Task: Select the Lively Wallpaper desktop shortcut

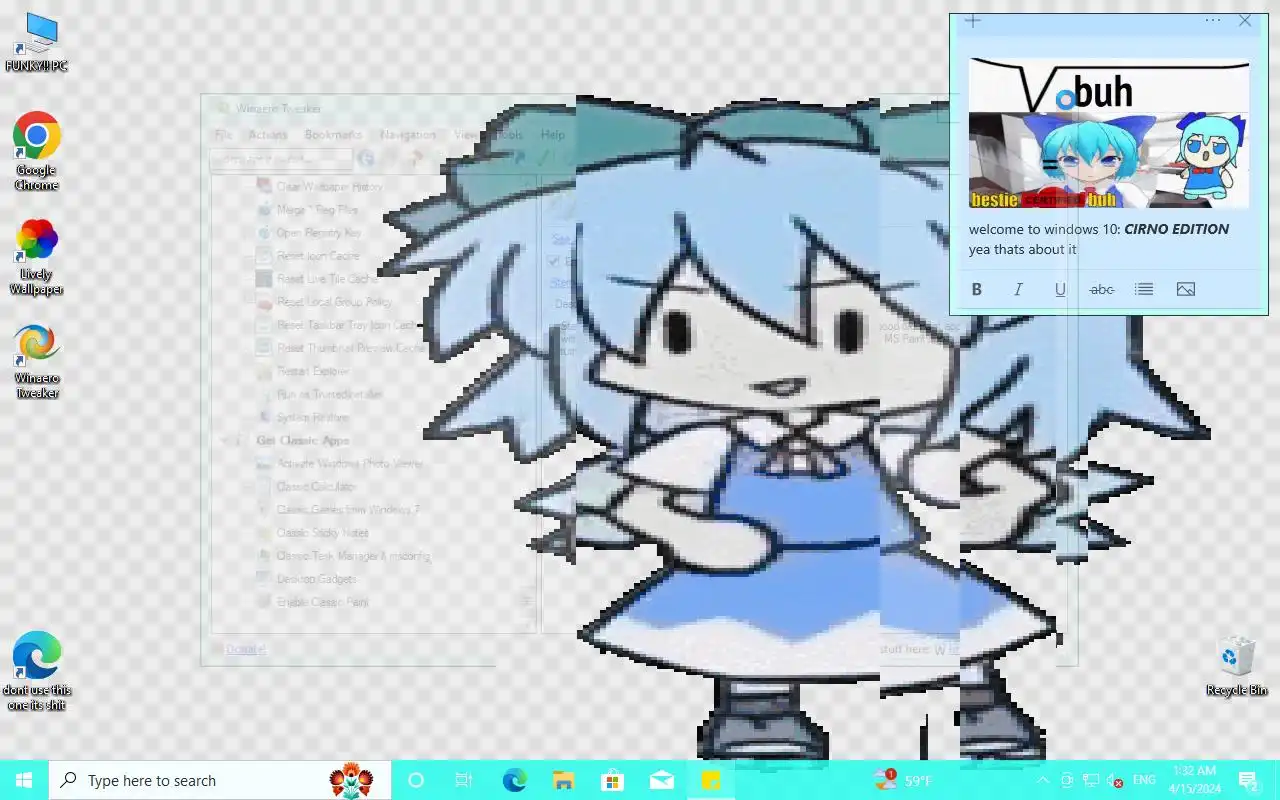Action: (37, 257)
